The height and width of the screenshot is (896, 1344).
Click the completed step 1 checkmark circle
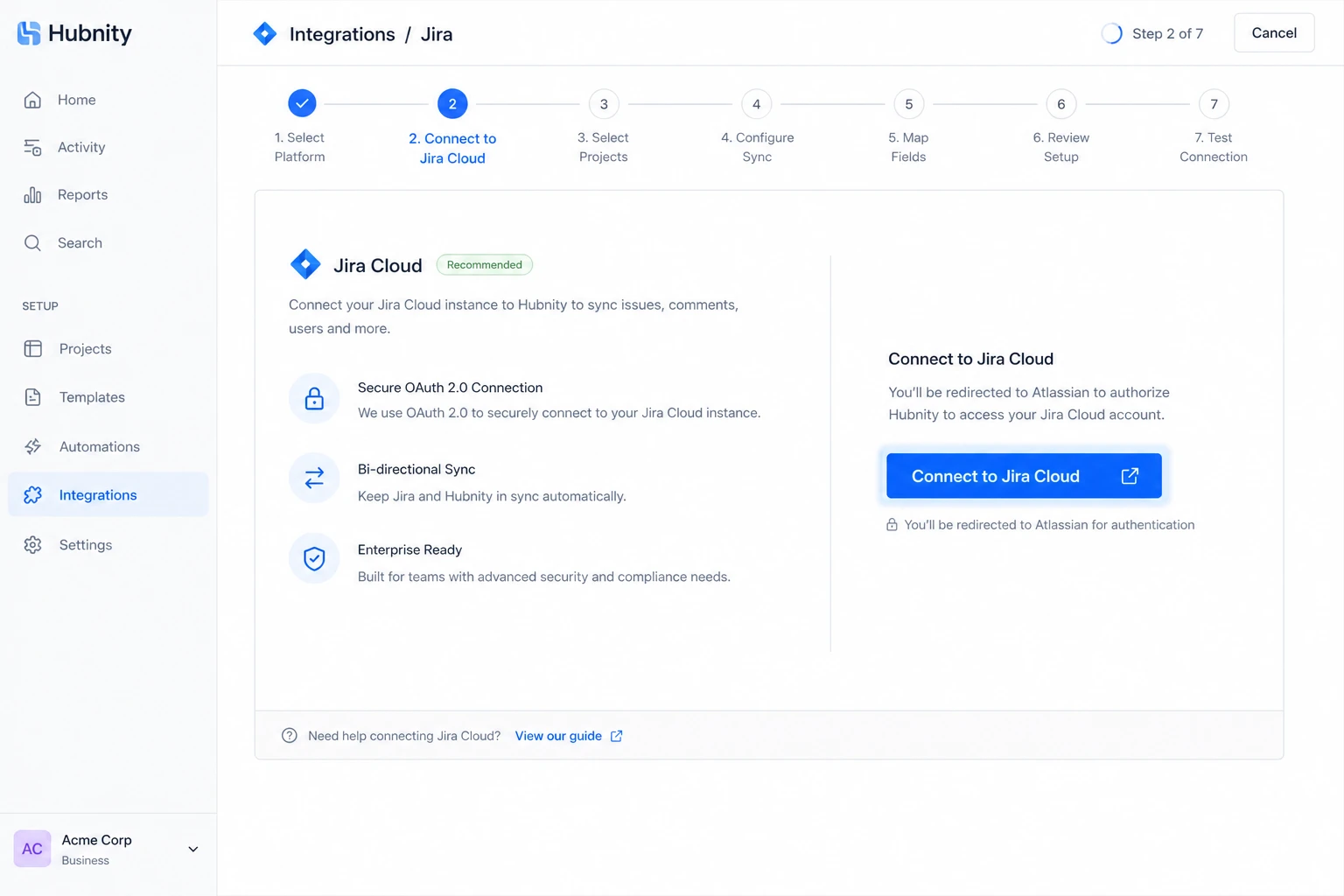pos(302,103)
